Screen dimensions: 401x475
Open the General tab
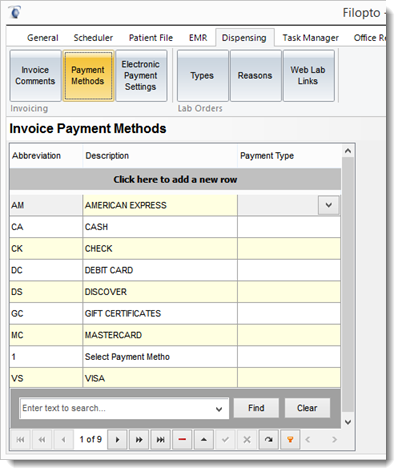43,38
